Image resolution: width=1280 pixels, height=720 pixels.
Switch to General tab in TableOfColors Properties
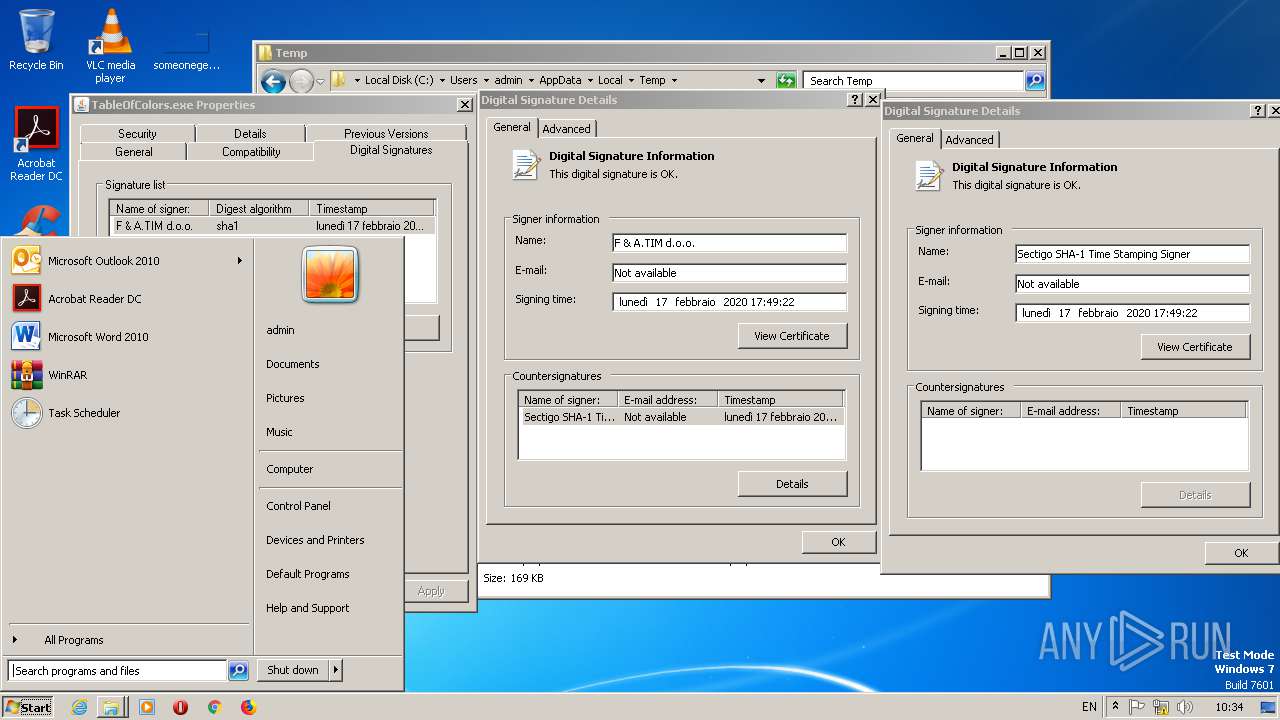click(133, 152)
